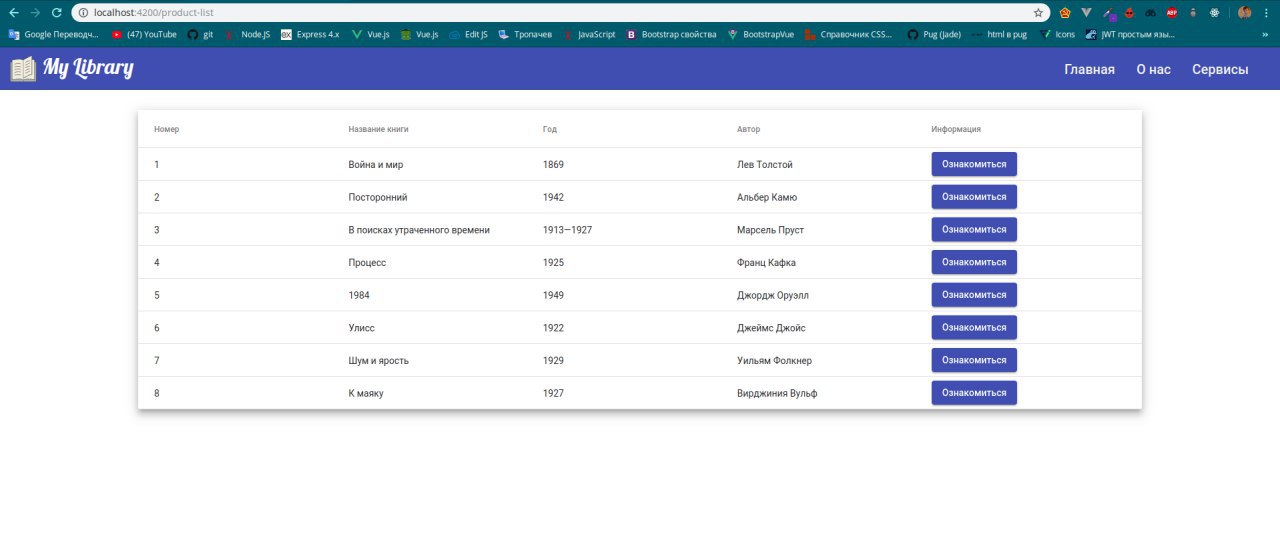
Task: Select the Шум и ярость title cell
Action: pyautogui.click(x=378, y=360)
